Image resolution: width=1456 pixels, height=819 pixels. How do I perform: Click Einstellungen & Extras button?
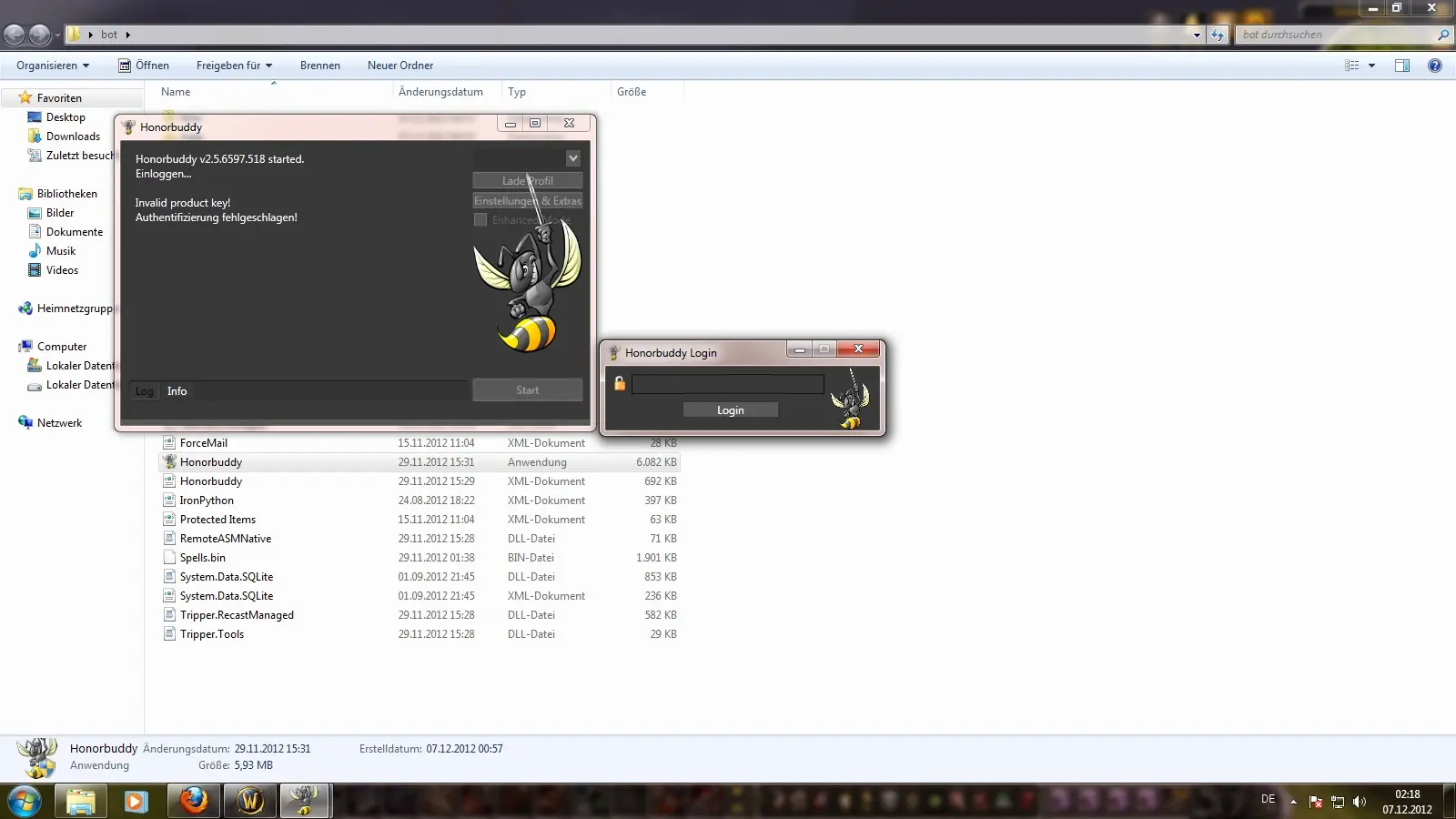pos(528,201)
